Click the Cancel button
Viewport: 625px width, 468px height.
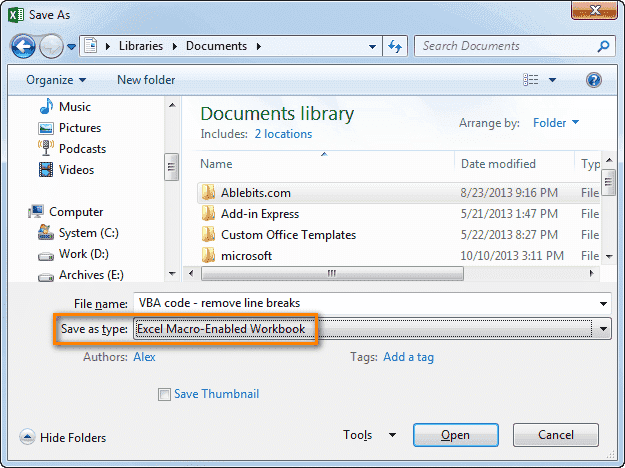[555, 435]
